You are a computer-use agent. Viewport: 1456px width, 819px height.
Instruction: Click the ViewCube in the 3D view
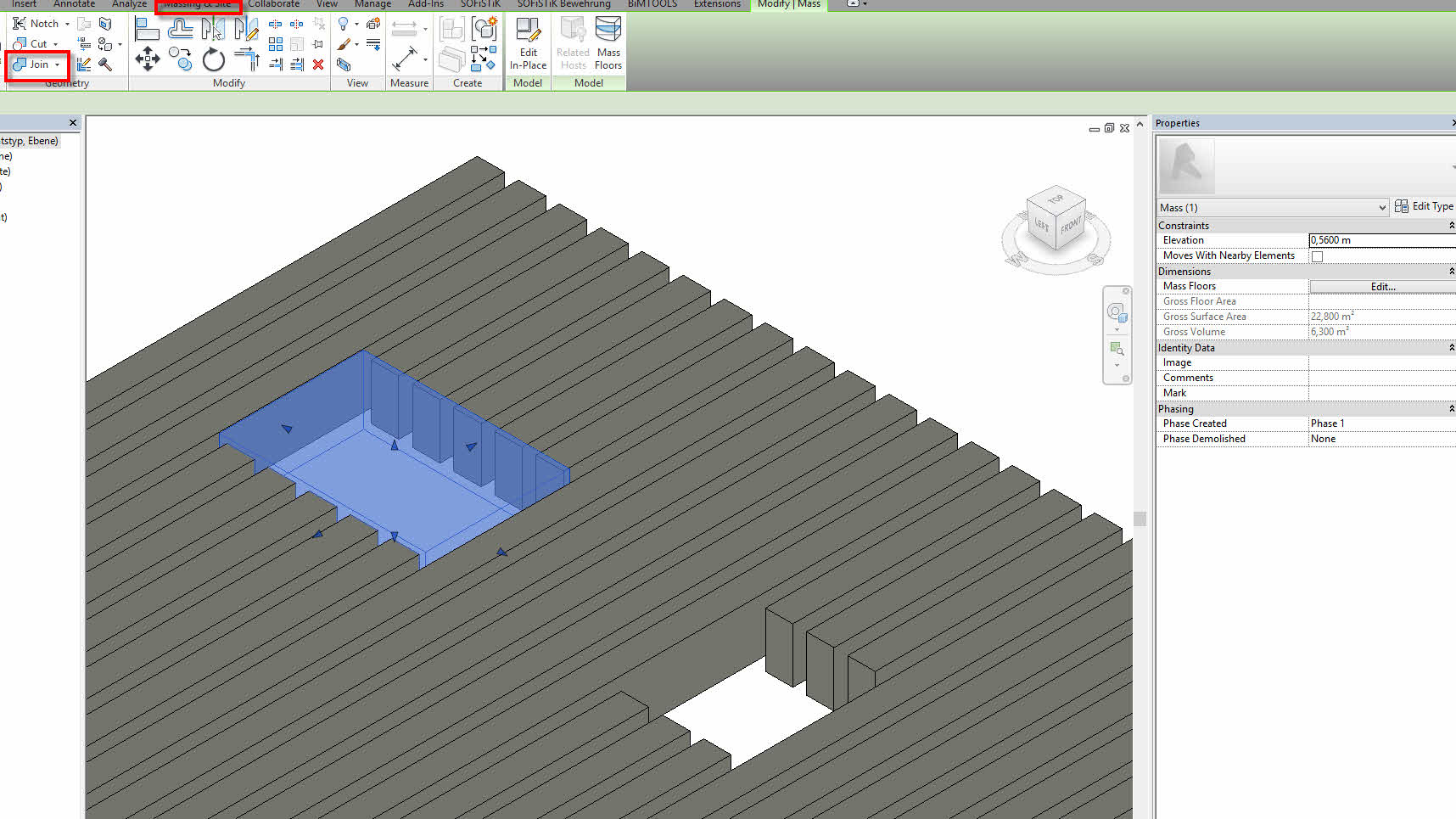[1056, 219]
